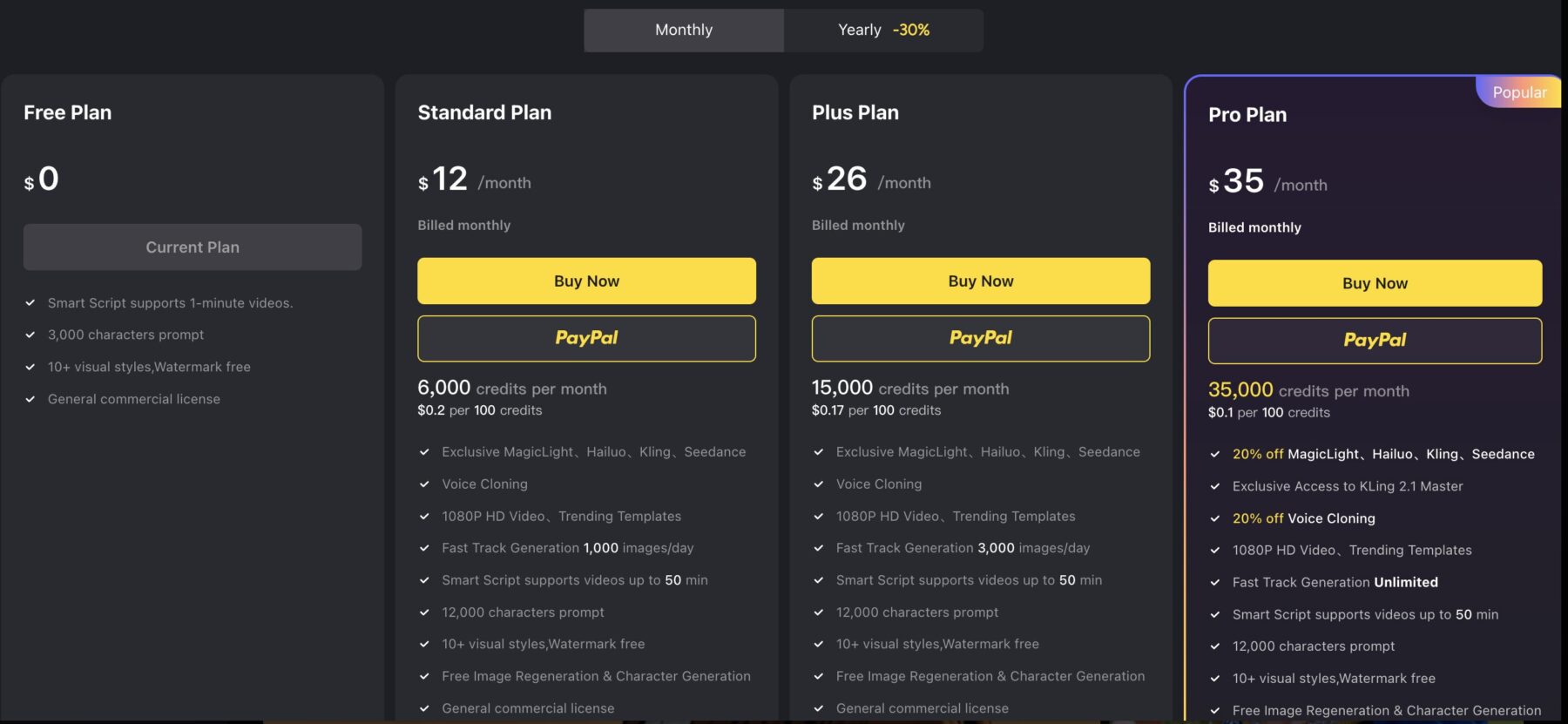Click checkmark beside 20% off Voice Cloning
Screen dimensions: 1568x724
tap(1215, 518)
